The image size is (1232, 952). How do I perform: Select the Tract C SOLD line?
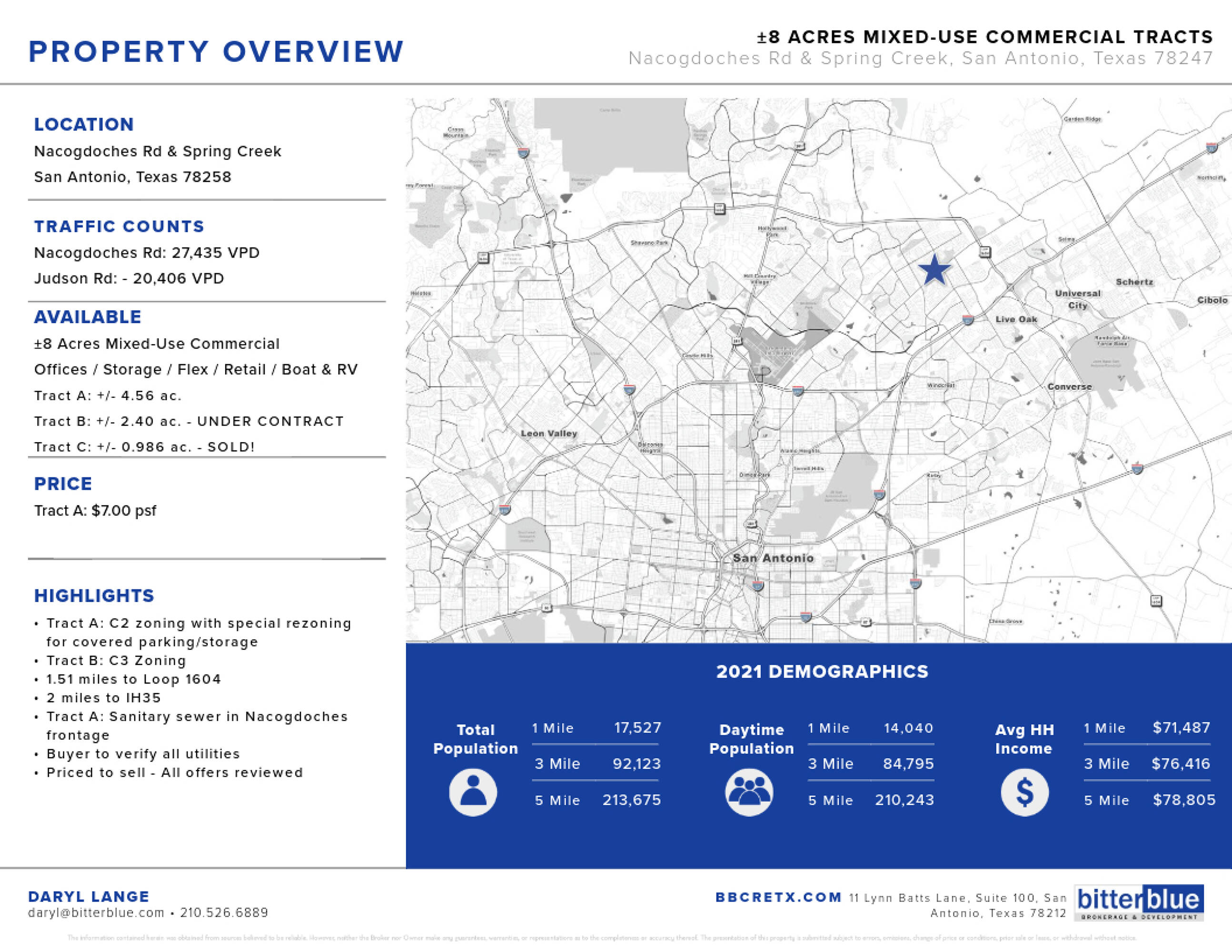(144, 446)
